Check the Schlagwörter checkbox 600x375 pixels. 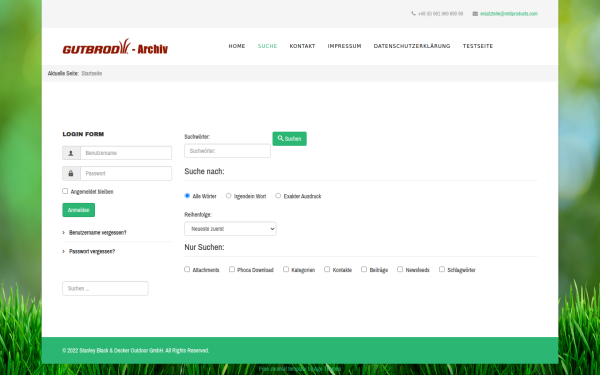[442, 269]
